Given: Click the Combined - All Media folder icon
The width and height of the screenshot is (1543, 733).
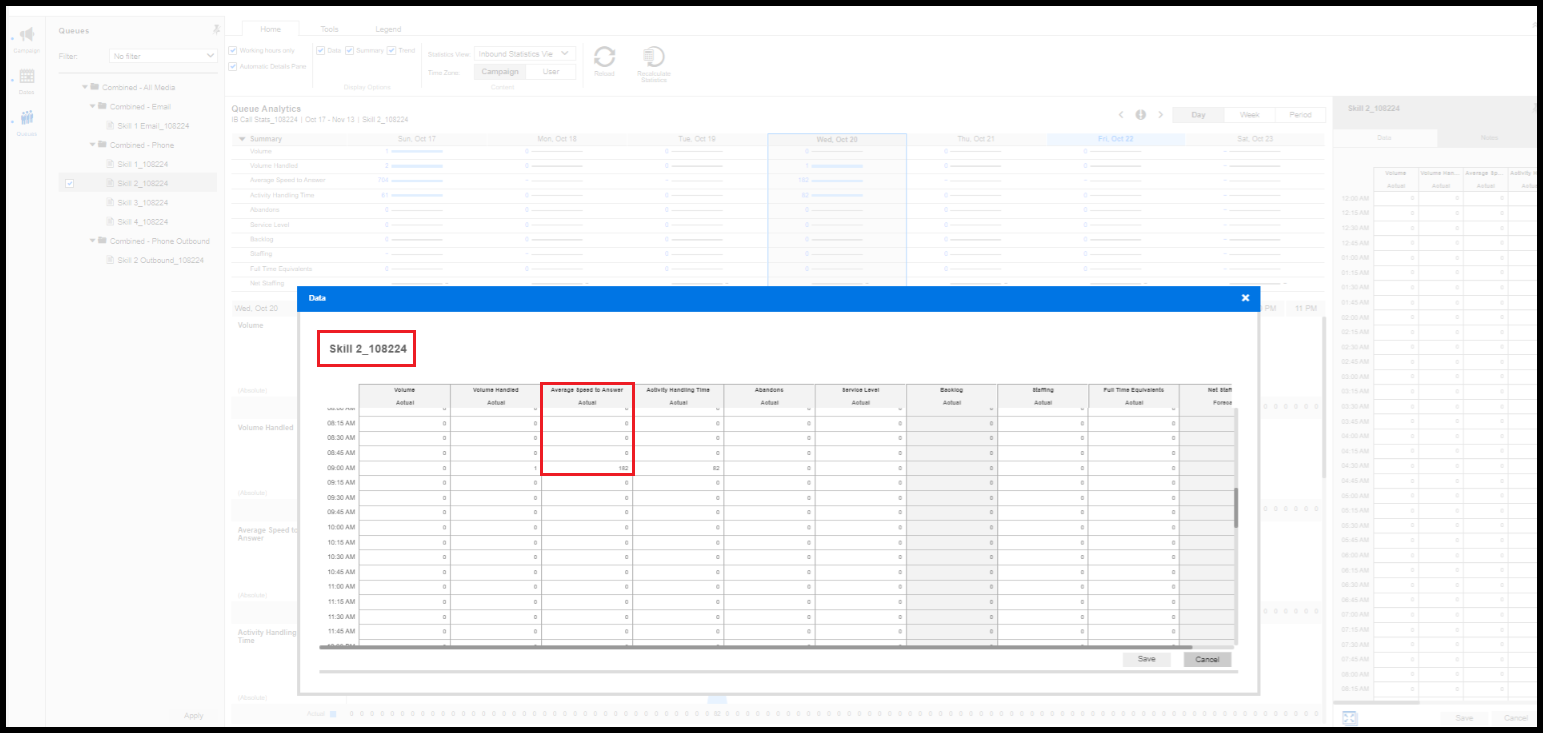Looking at the screenshot, I should tap(95, 87).
